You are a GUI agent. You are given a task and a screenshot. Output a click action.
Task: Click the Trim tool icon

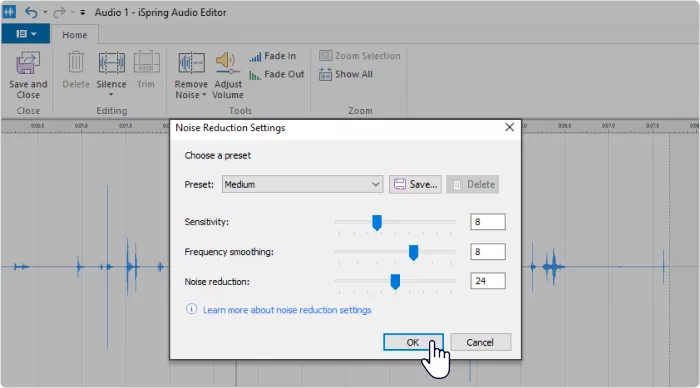146,62
